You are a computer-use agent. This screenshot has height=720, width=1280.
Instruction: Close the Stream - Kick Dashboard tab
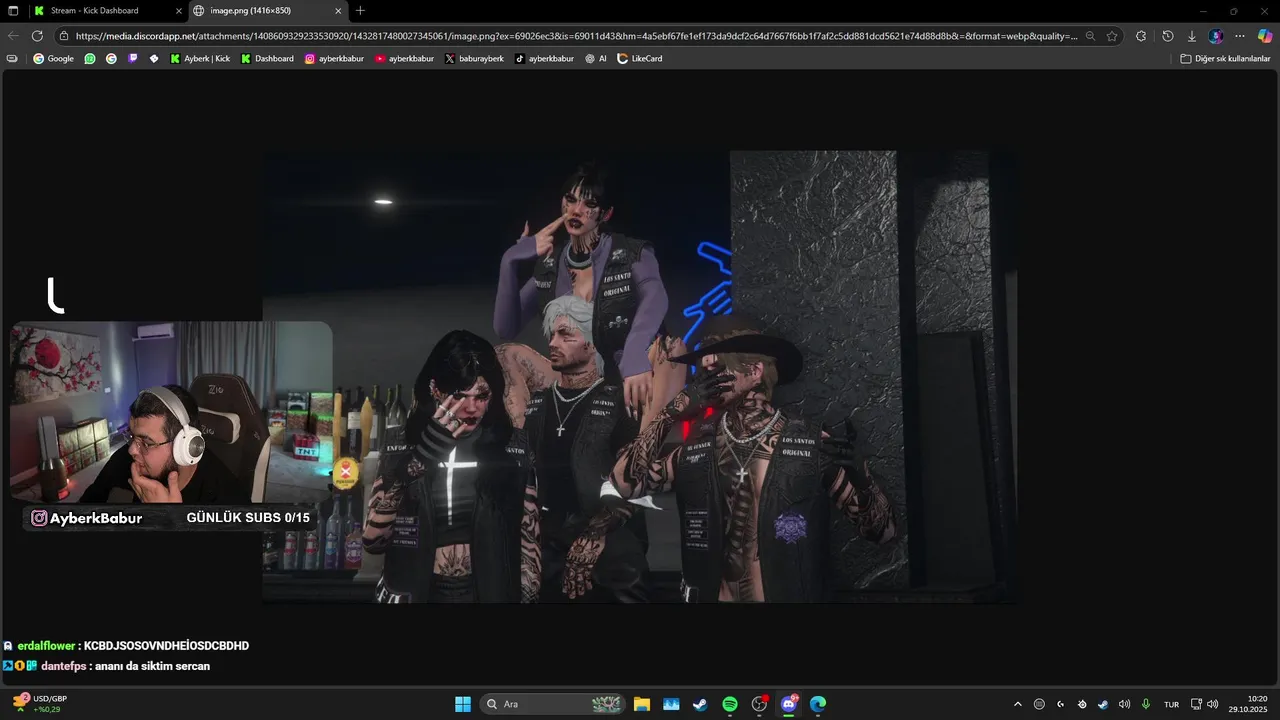click(x=178, y=11)
